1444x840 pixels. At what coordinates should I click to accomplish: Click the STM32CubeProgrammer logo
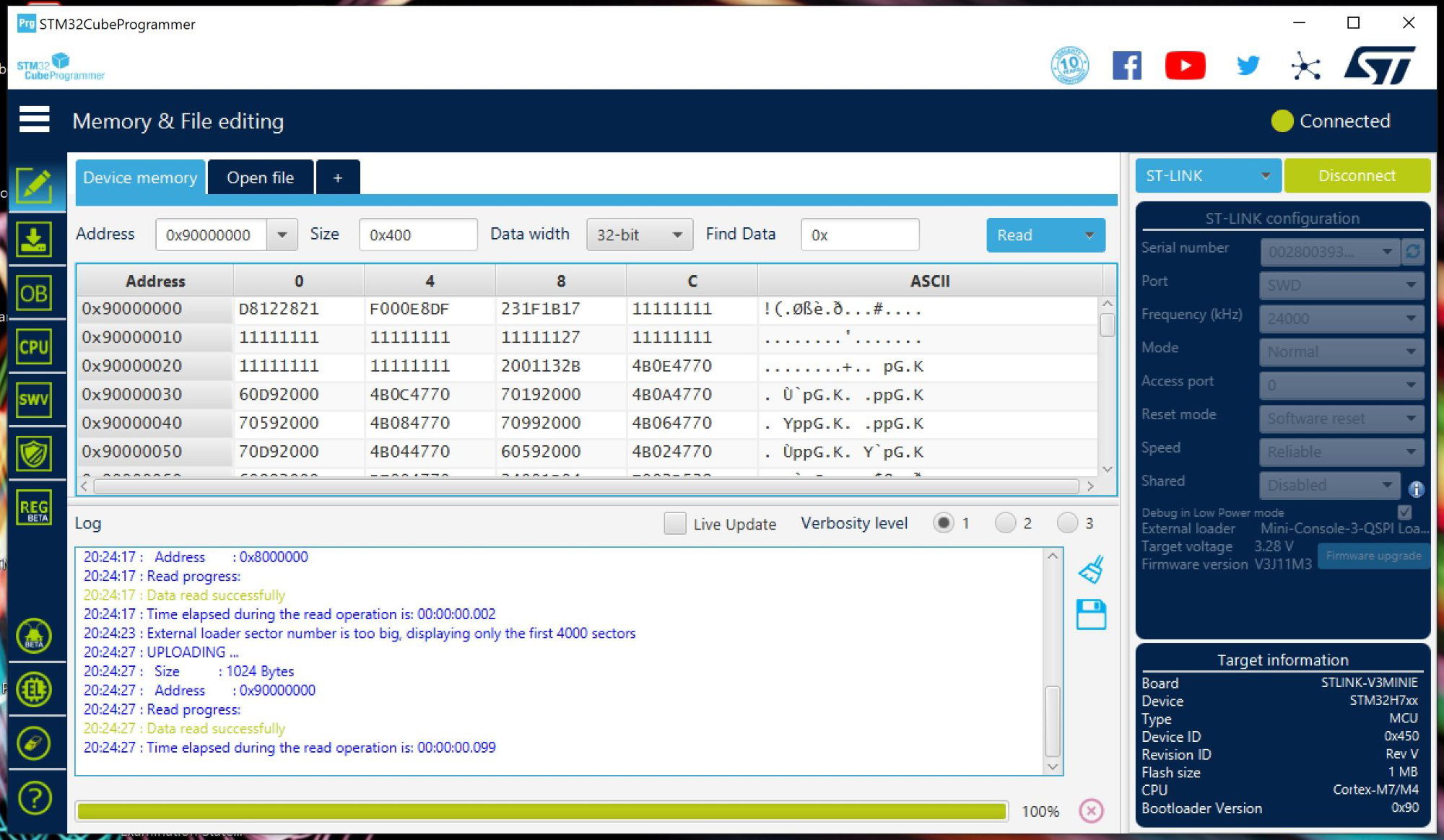pos(61,66)
